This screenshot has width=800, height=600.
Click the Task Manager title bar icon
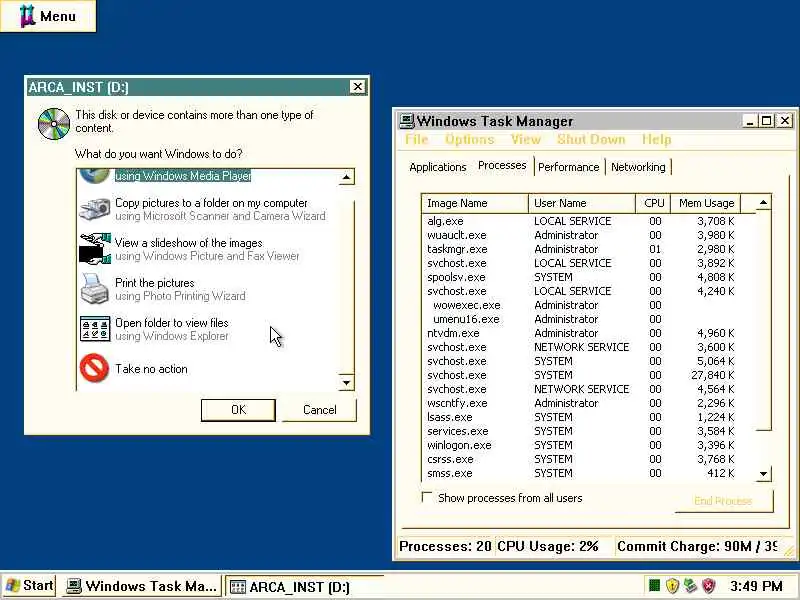[x=407, y=120]
